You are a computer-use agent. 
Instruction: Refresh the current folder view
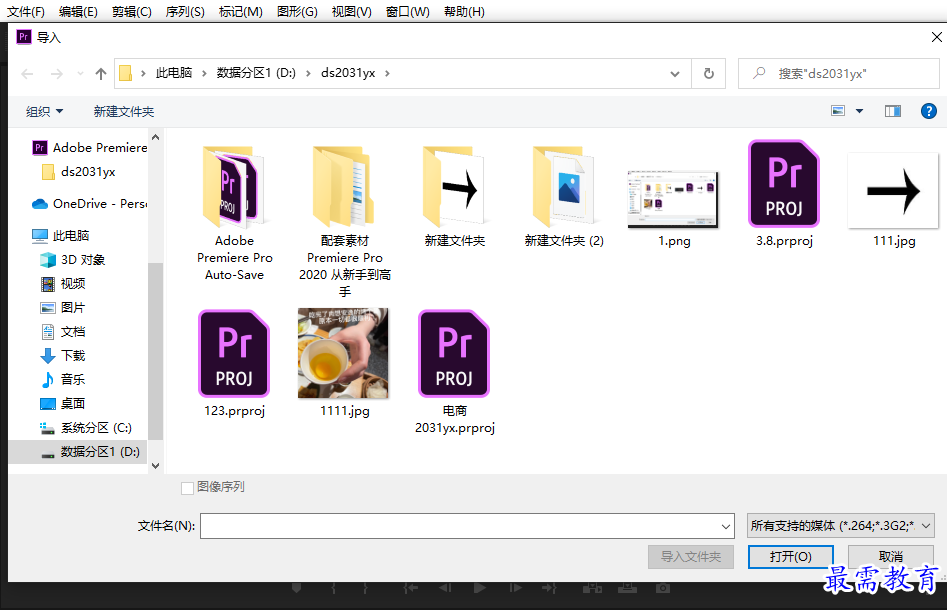[708, 73]
